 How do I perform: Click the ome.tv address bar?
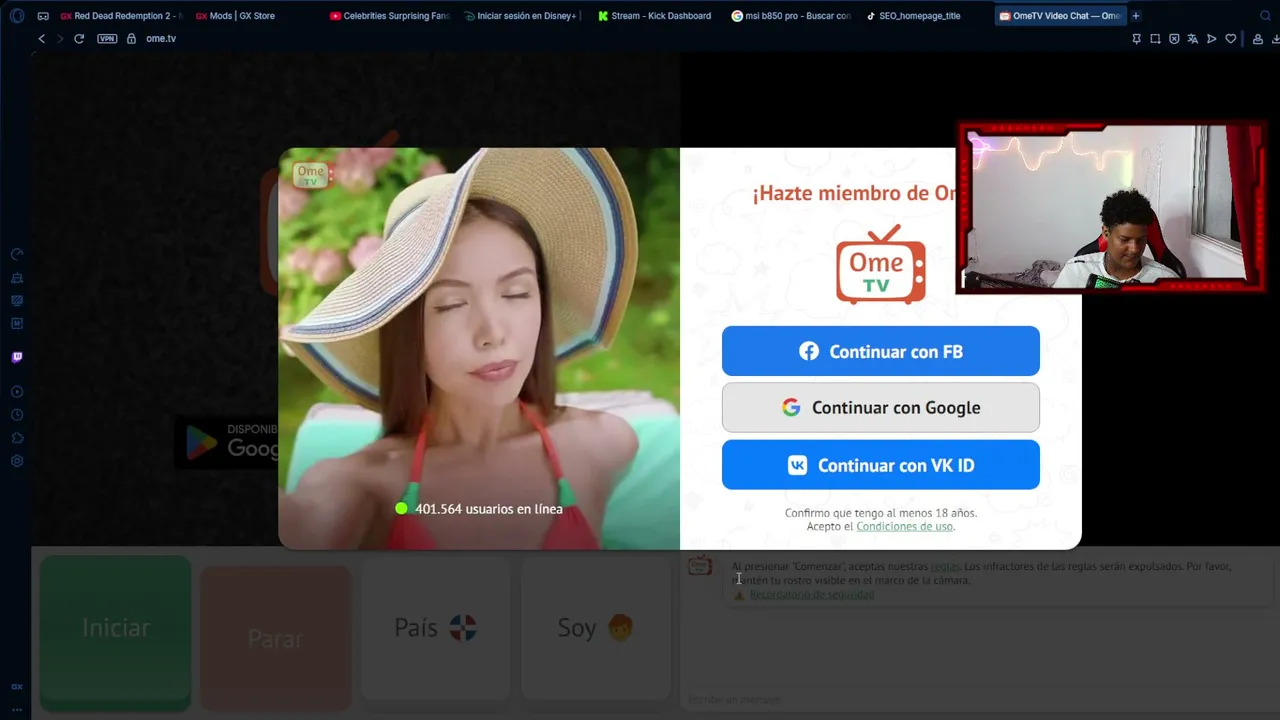161,39
